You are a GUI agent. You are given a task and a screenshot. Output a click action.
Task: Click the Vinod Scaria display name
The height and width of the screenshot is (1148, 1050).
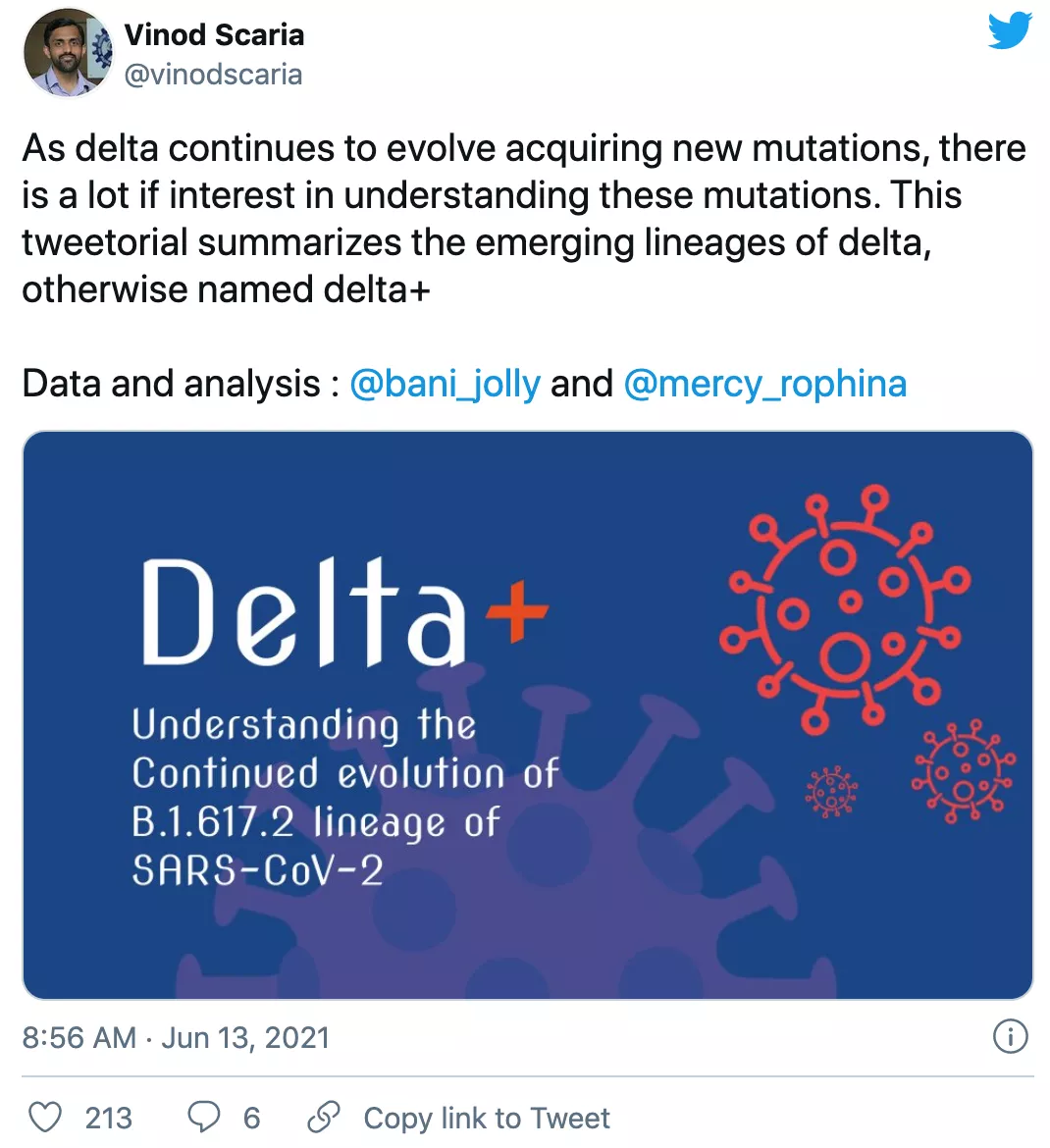coord(214,34)
